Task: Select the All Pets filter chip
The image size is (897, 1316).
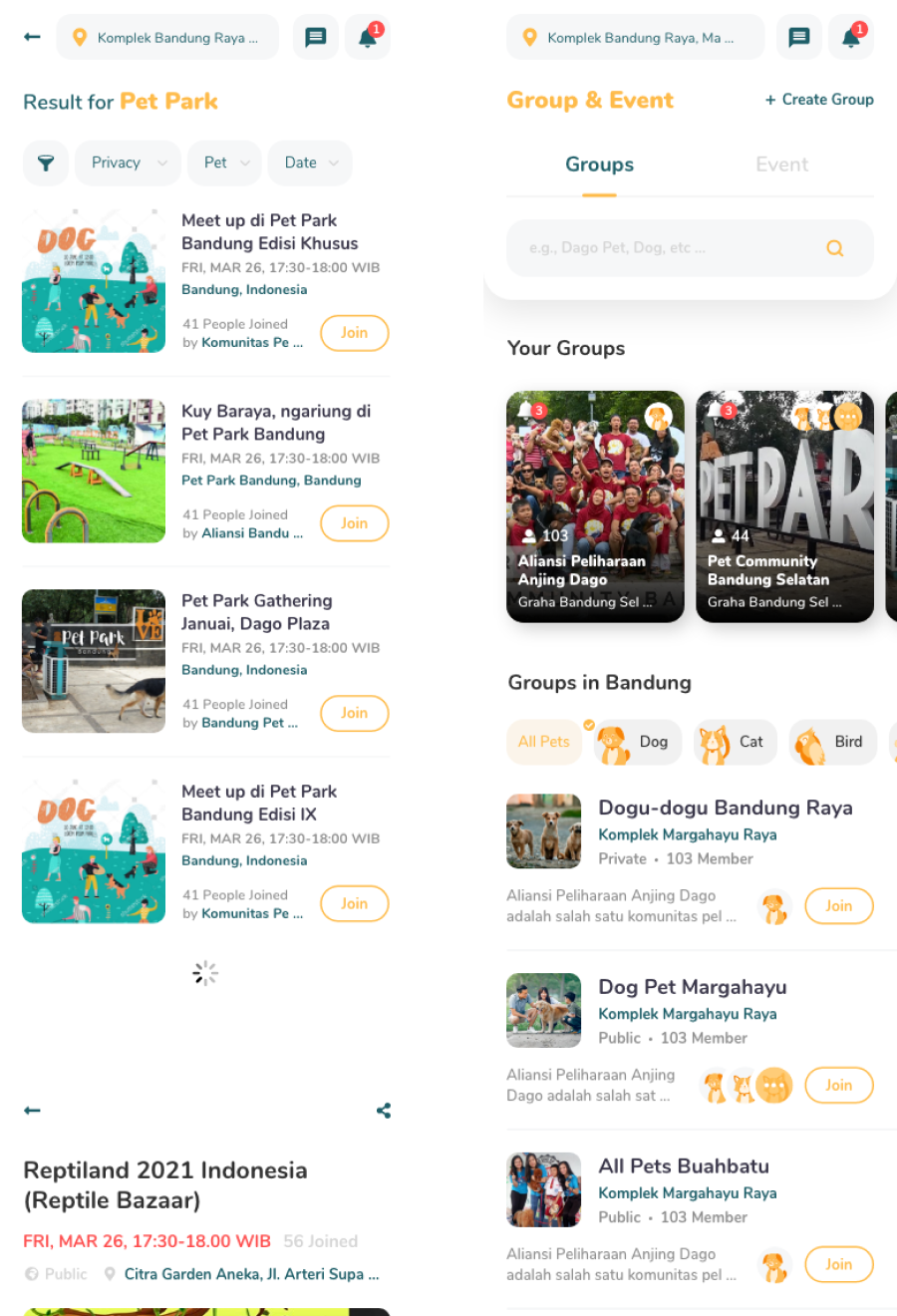Action: pos(544,742)
